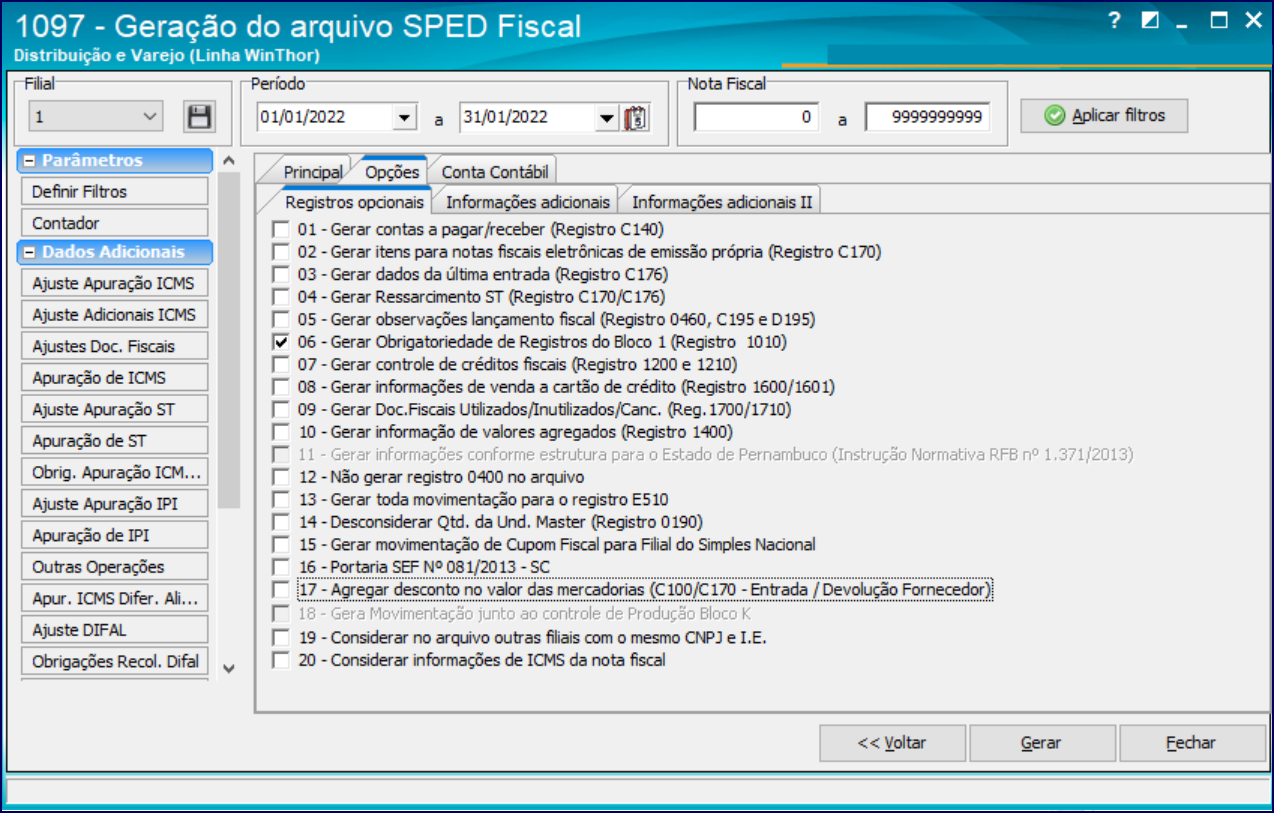Switch to the Principal tab
1274x813 pixels.
(x=313, y=172)
